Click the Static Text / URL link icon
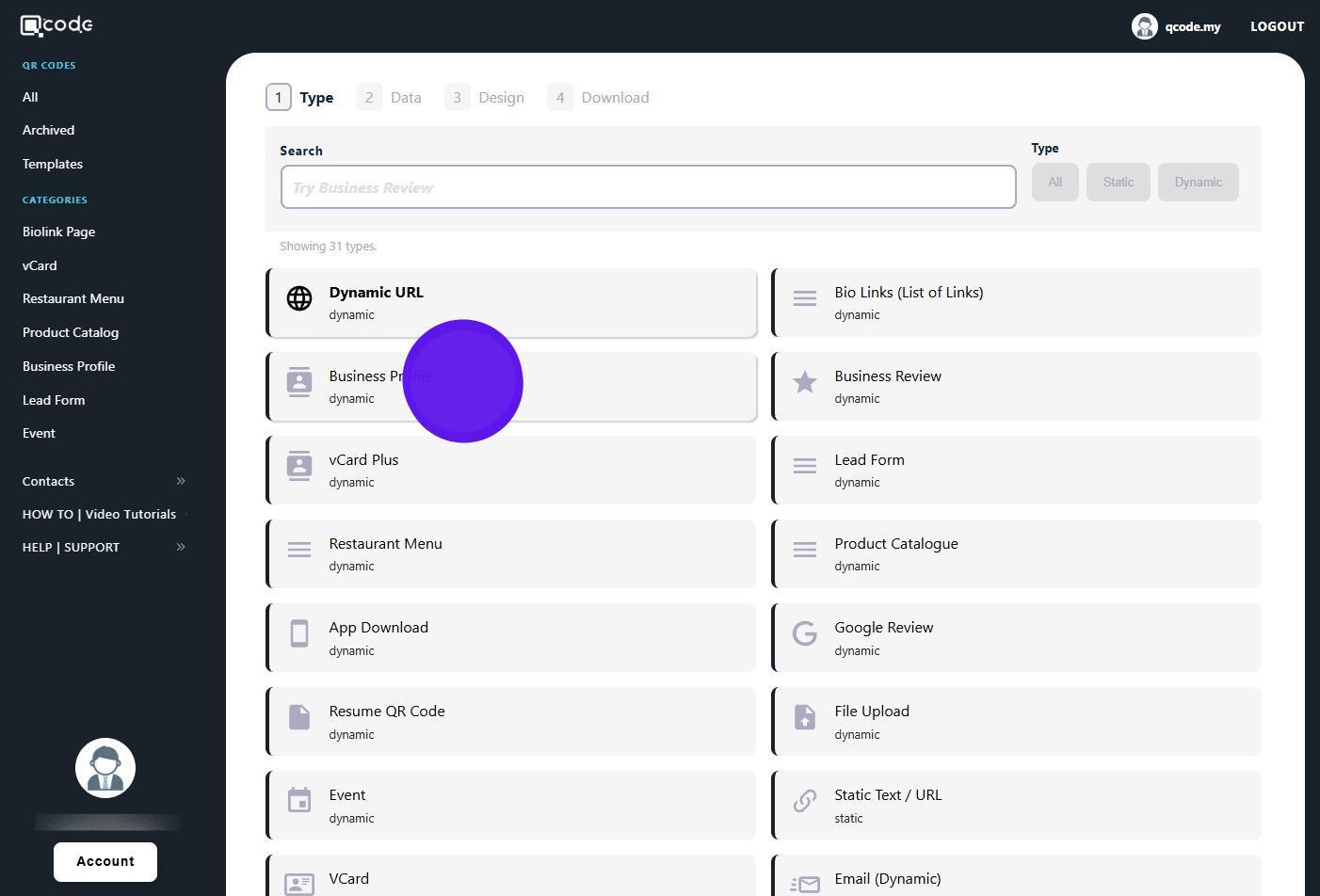Screen dimensions: 1320x896 pos(804,801)
